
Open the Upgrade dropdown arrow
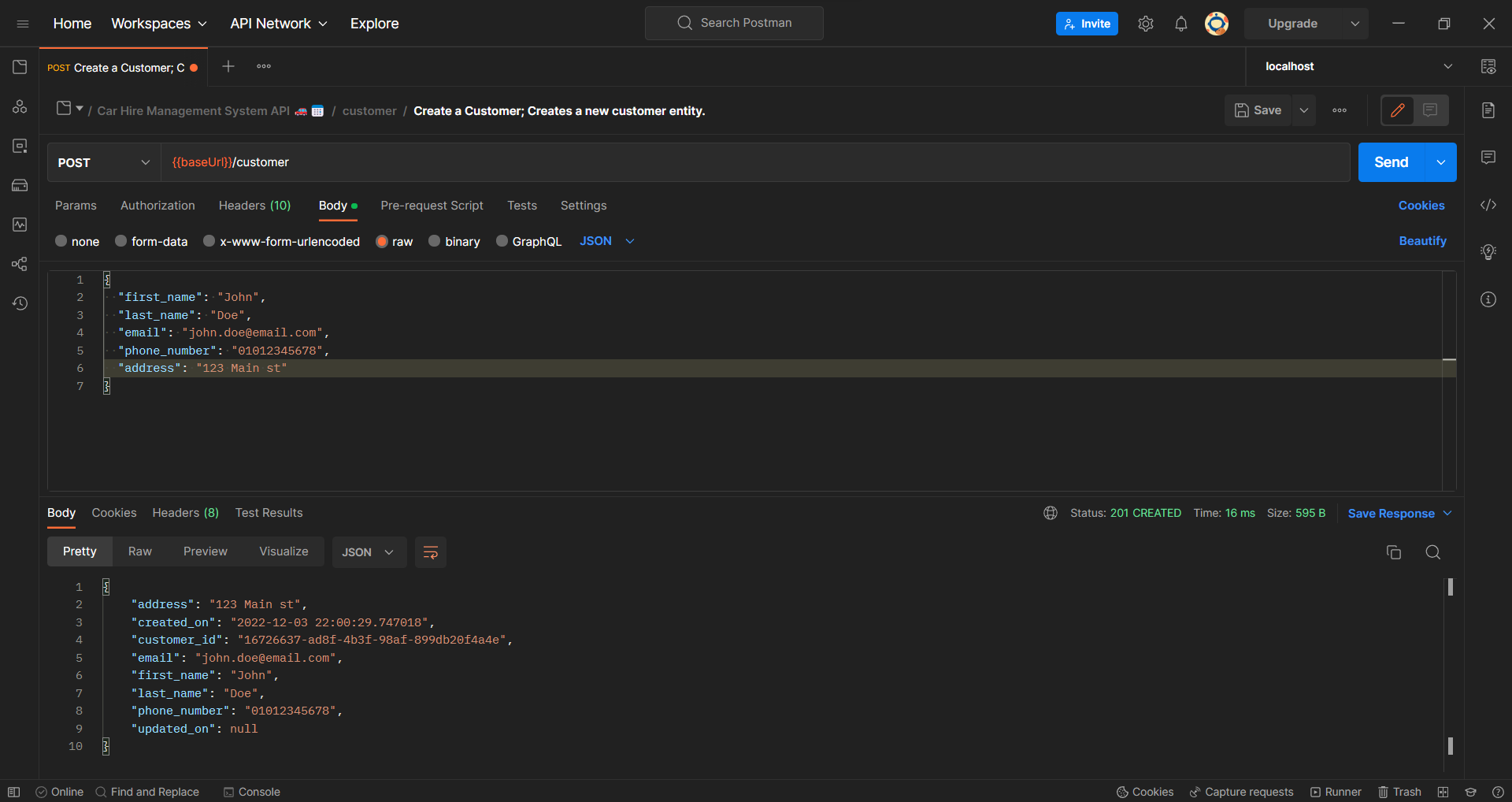[x=1355, y=24]
